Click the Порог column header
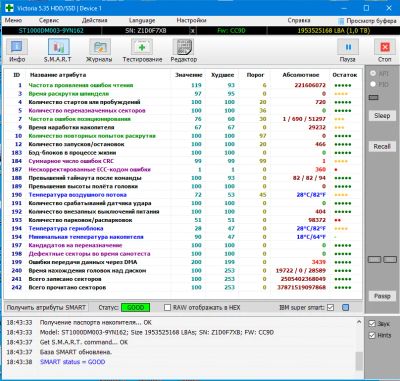 click(255, 75)
